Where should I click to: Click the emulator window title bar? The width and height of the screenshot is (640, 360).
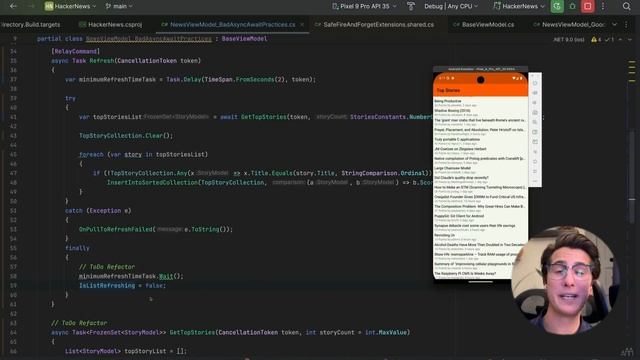pos(480,69)
